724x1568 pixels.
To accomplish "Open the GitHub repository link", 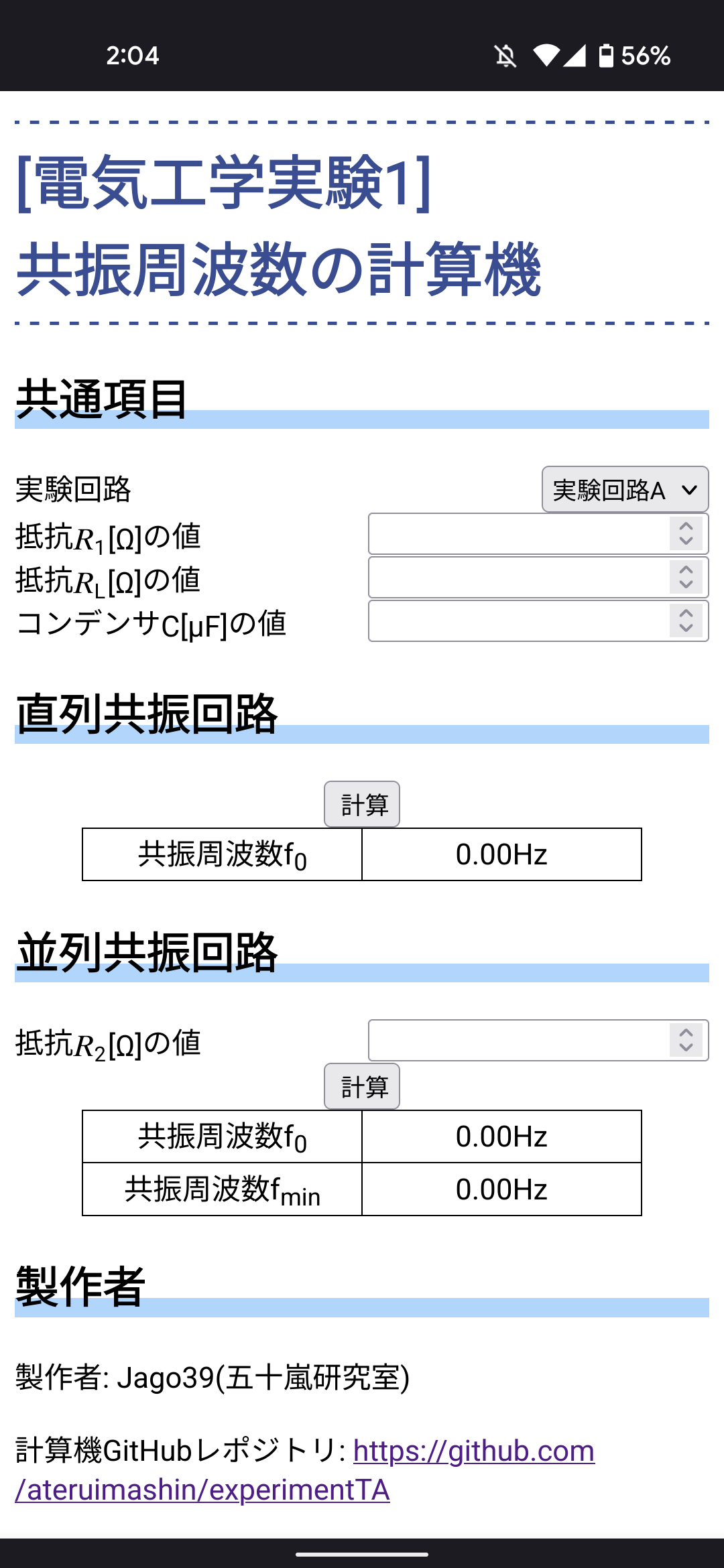I will click(473, 1451).
